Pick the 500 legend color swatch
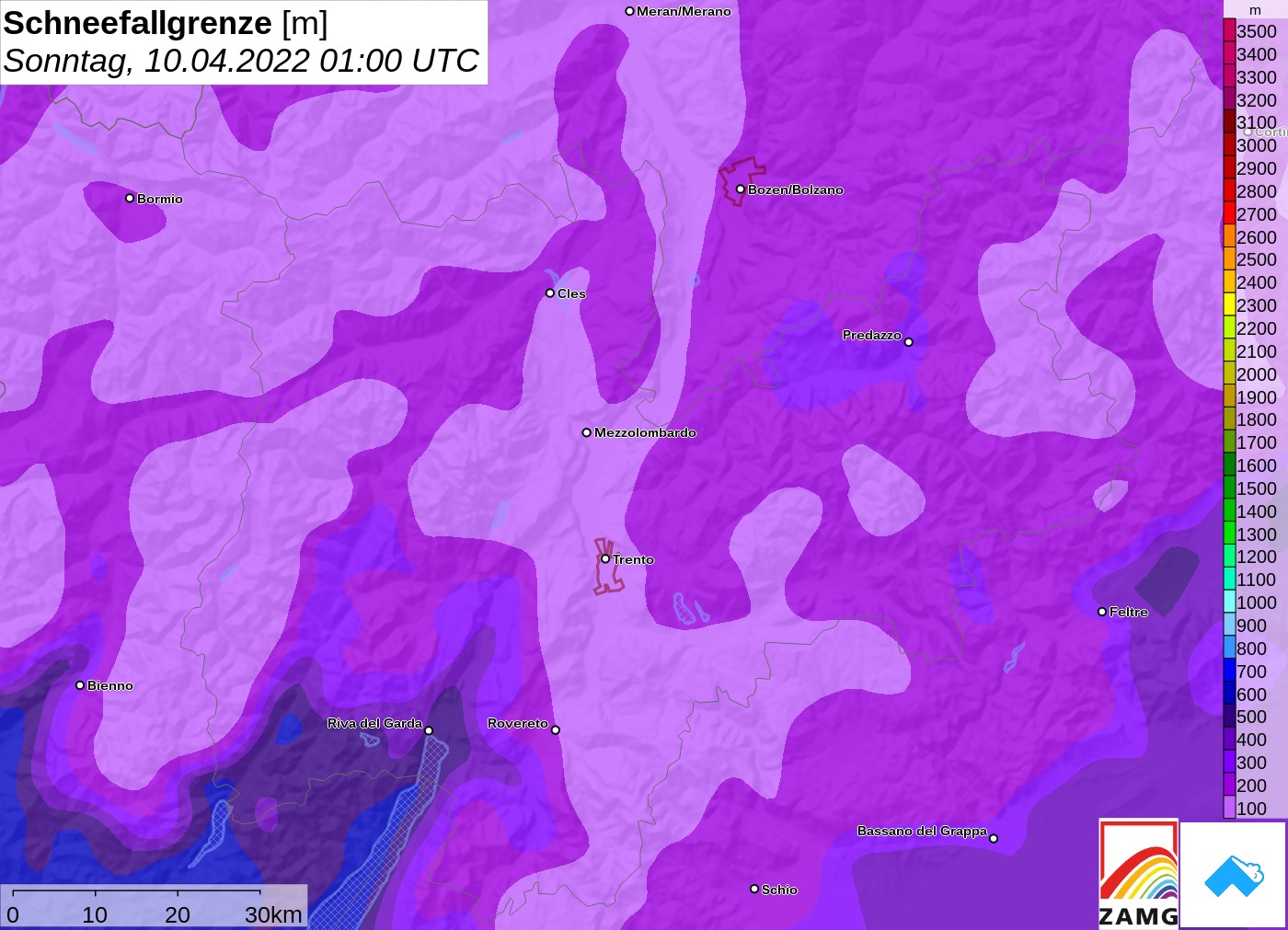1288x930 pixels. (1229, 716)
